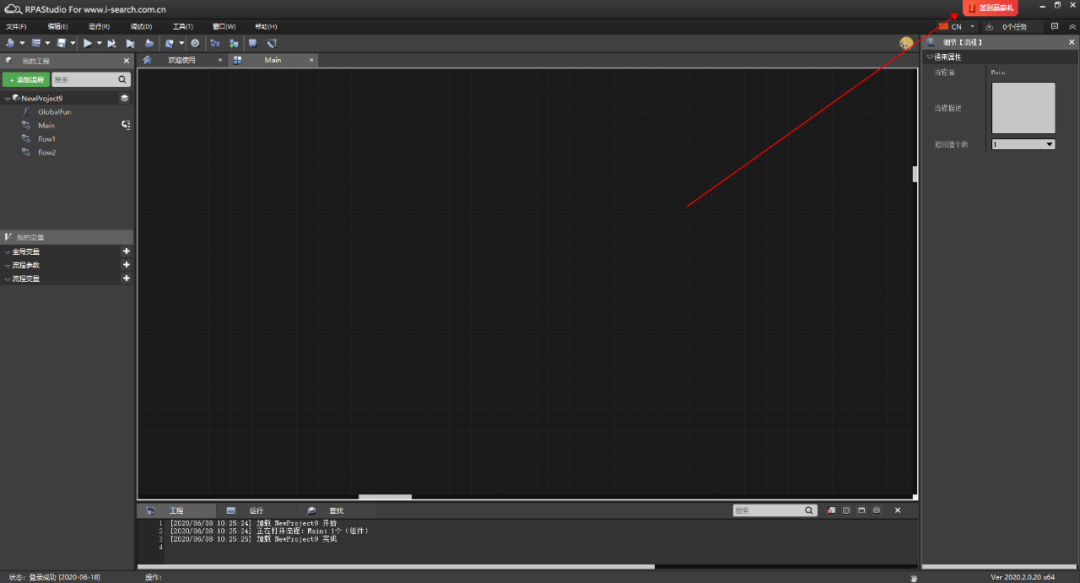Click the user avatar icon
Viewport: 1080px width, 583px height.
click(906, 43)
